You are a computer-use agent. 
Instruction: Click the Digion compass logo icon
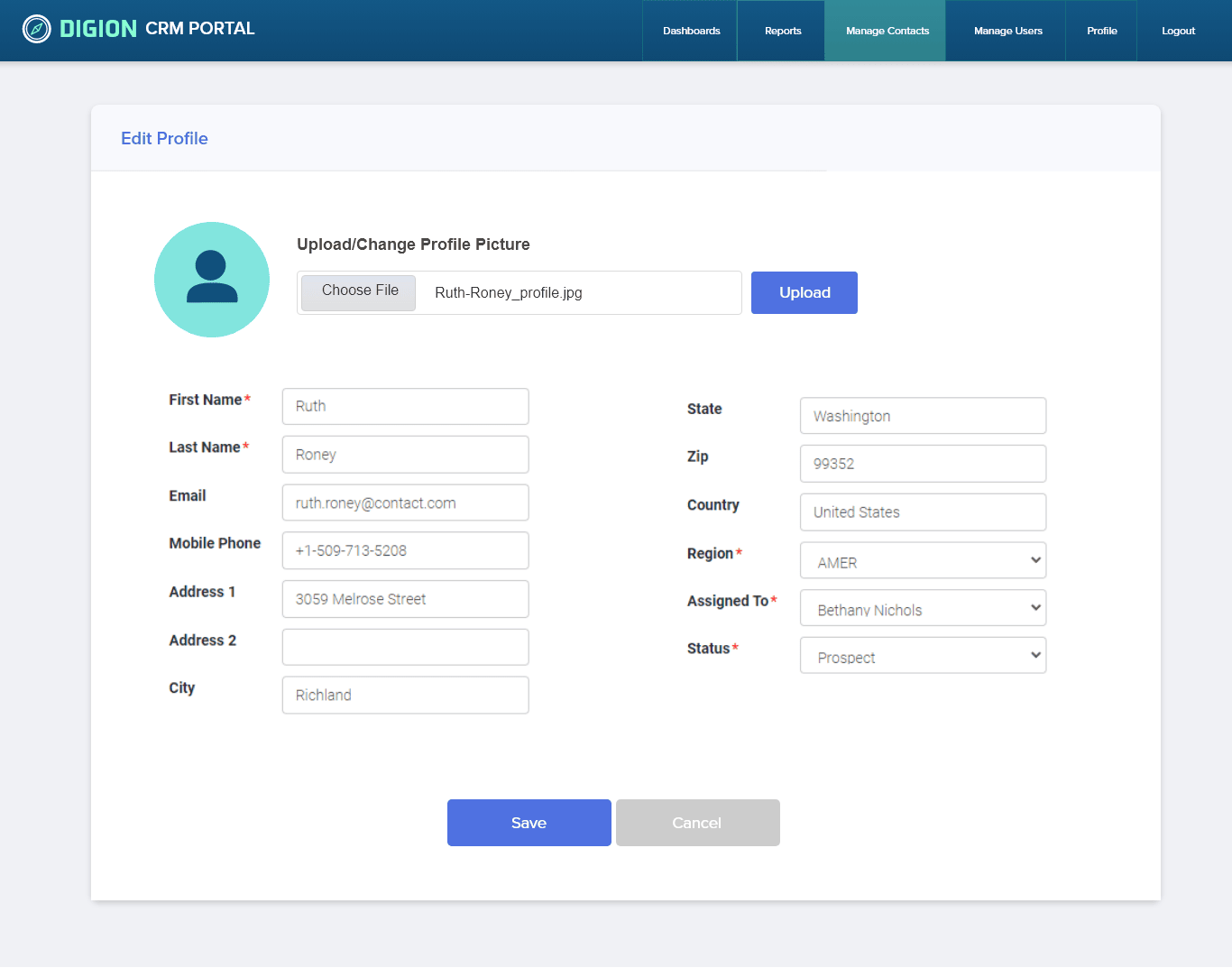pyautogui.click(x=36, y=29)
